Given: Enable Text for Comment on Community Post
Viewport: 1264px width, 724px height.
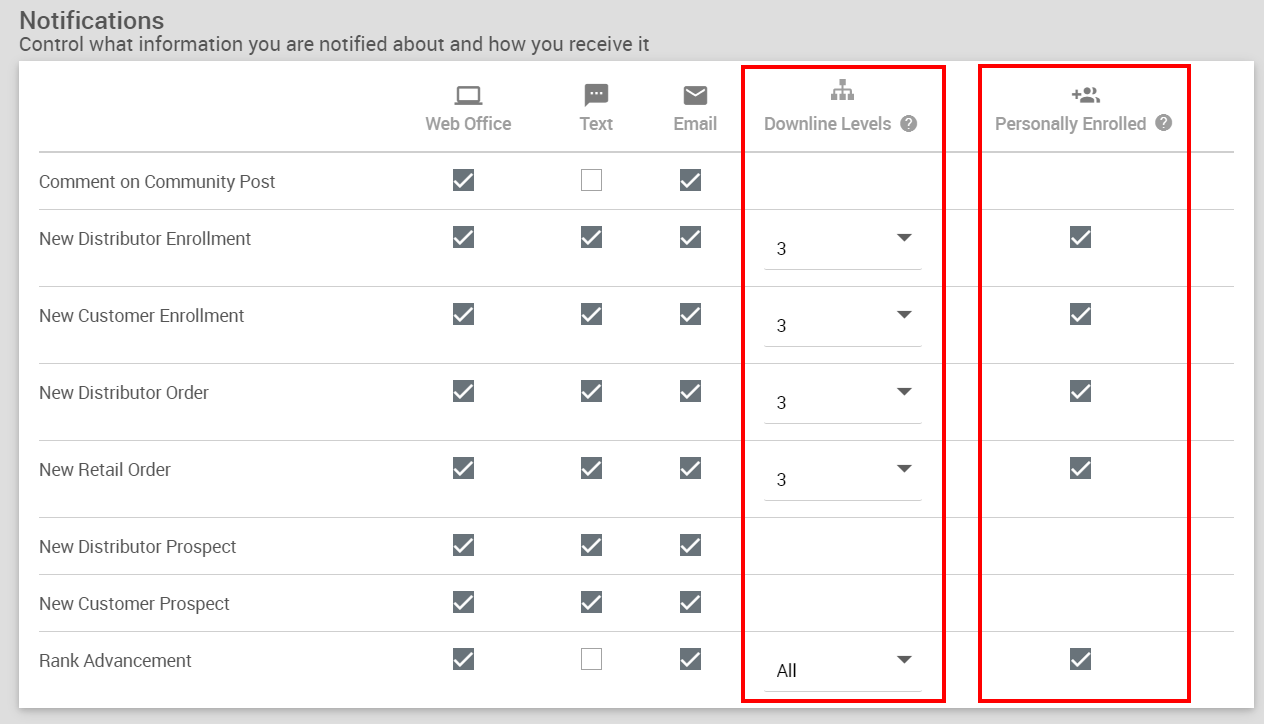Looking at the screenshot, I should (592, 180).
